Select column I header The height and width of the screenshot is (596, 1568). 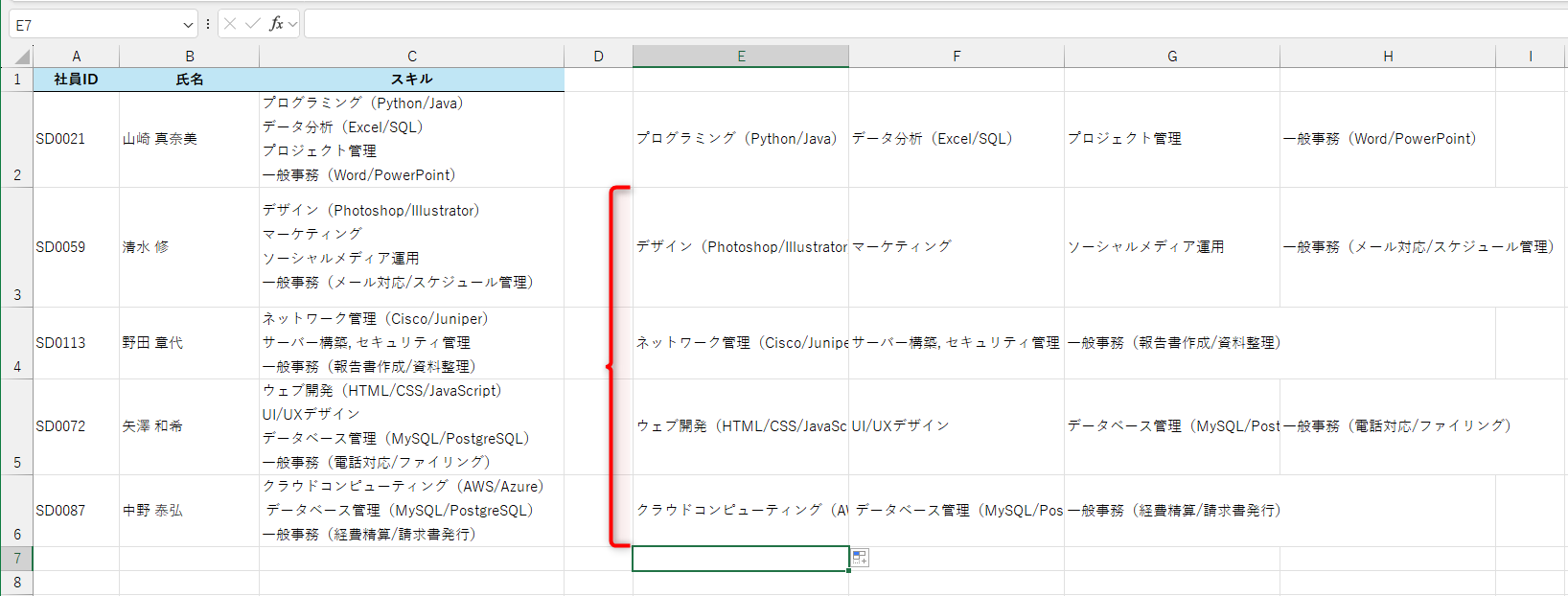click(x=1531, y=57)
